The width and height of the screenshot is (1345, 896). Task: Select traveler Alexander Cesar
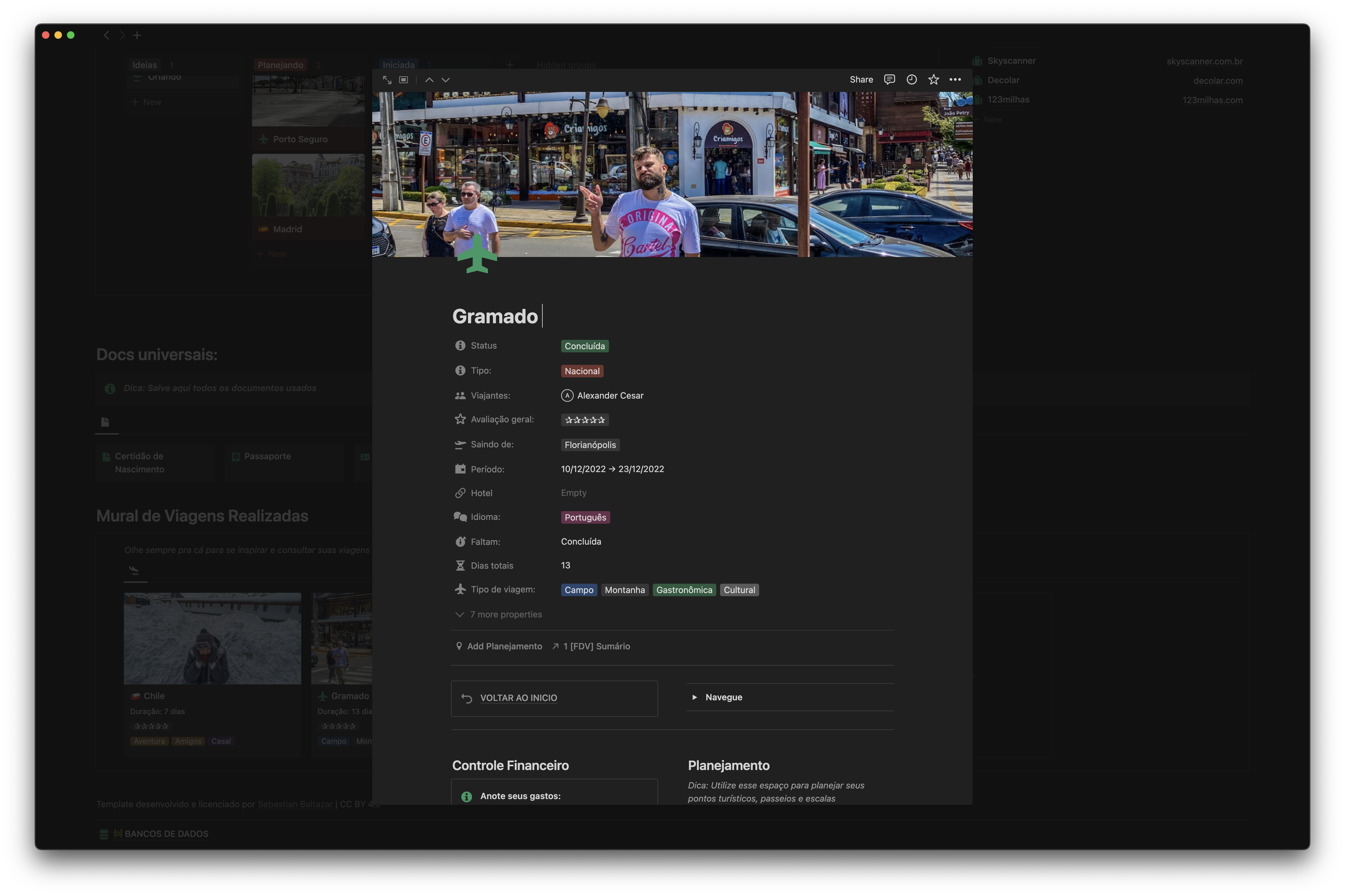602,395
